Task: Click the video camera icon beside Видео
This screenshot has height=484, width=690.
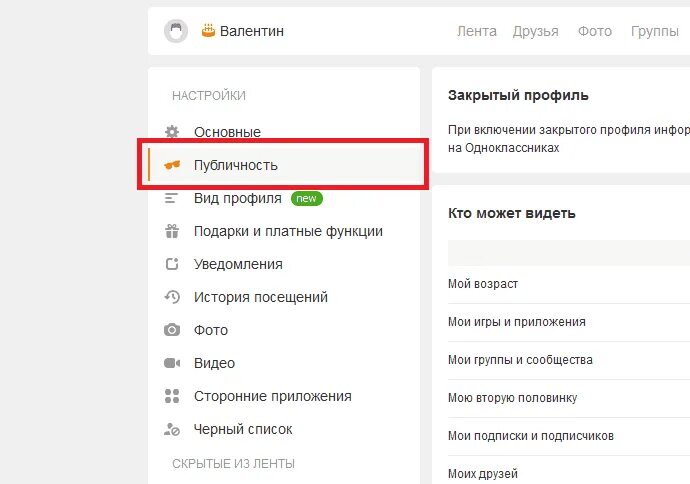Action: (x=172, y=363)
